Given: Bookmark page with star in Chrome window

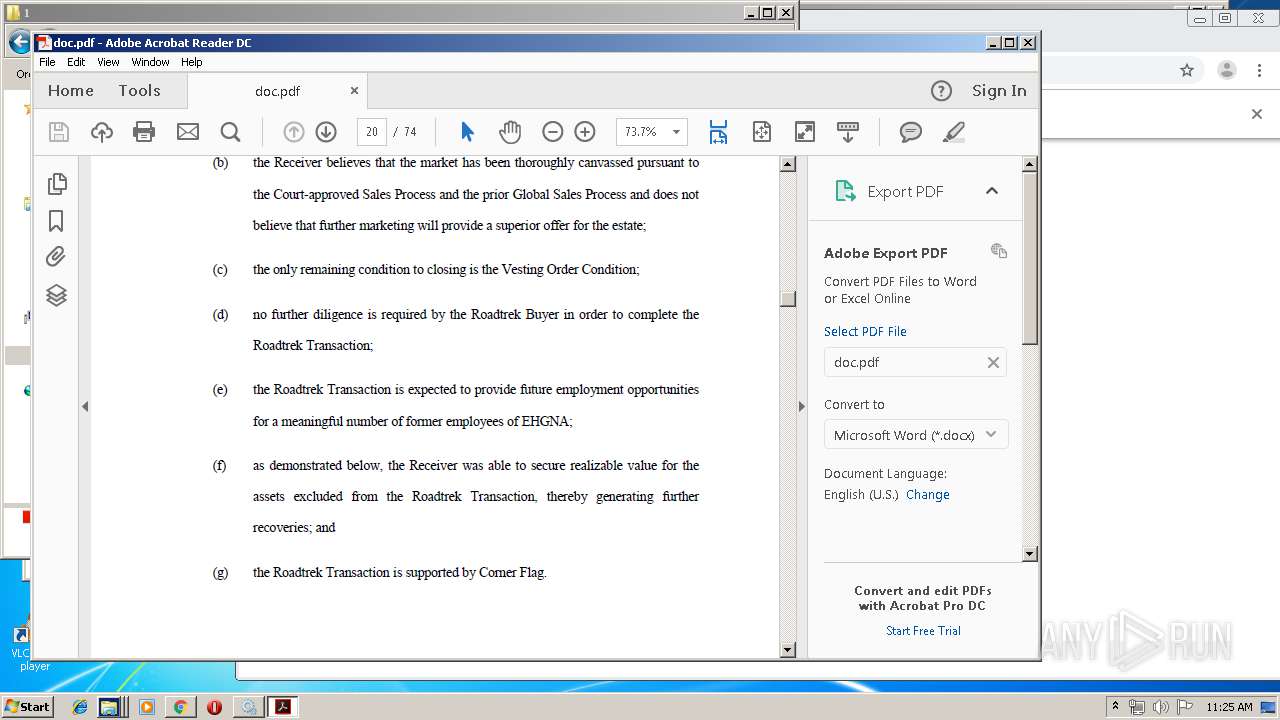Looking at the screenshot, I should (1187, 70).
